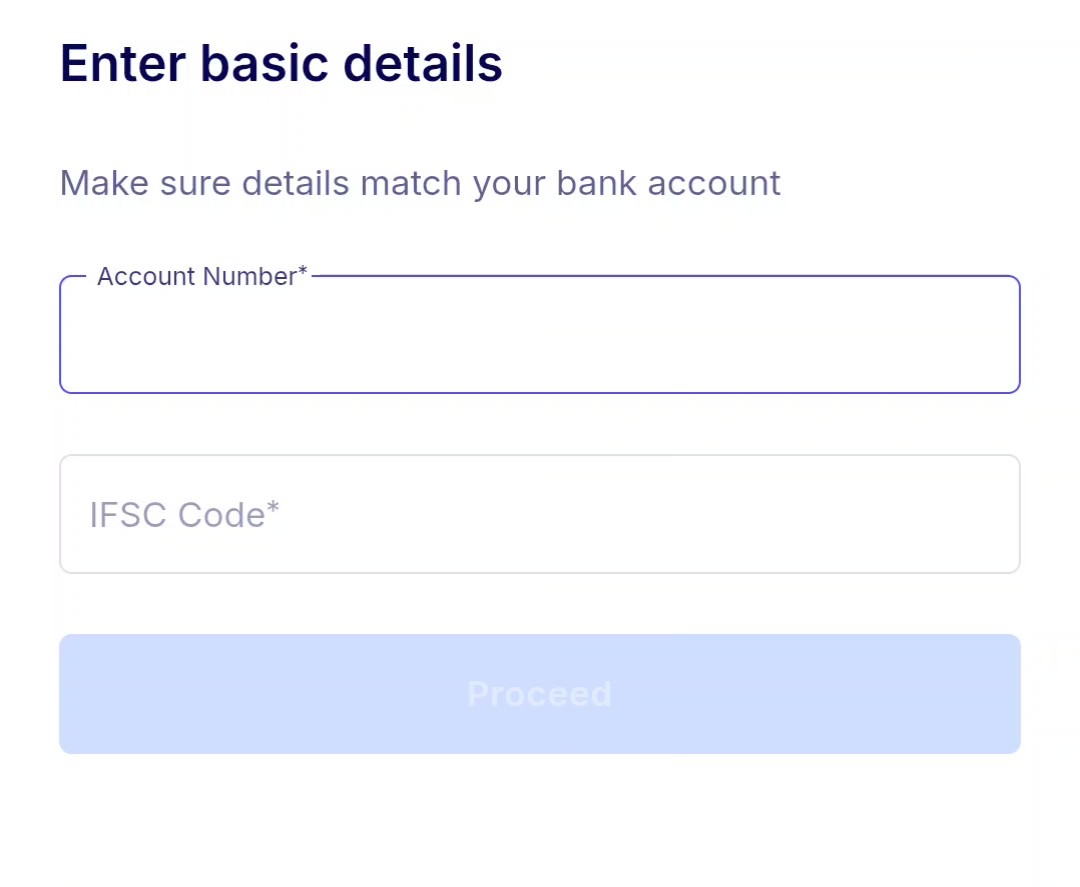Click the IFSC Code placeholder text
This screenshot has width=1080, height=887.
click(184, 515)
